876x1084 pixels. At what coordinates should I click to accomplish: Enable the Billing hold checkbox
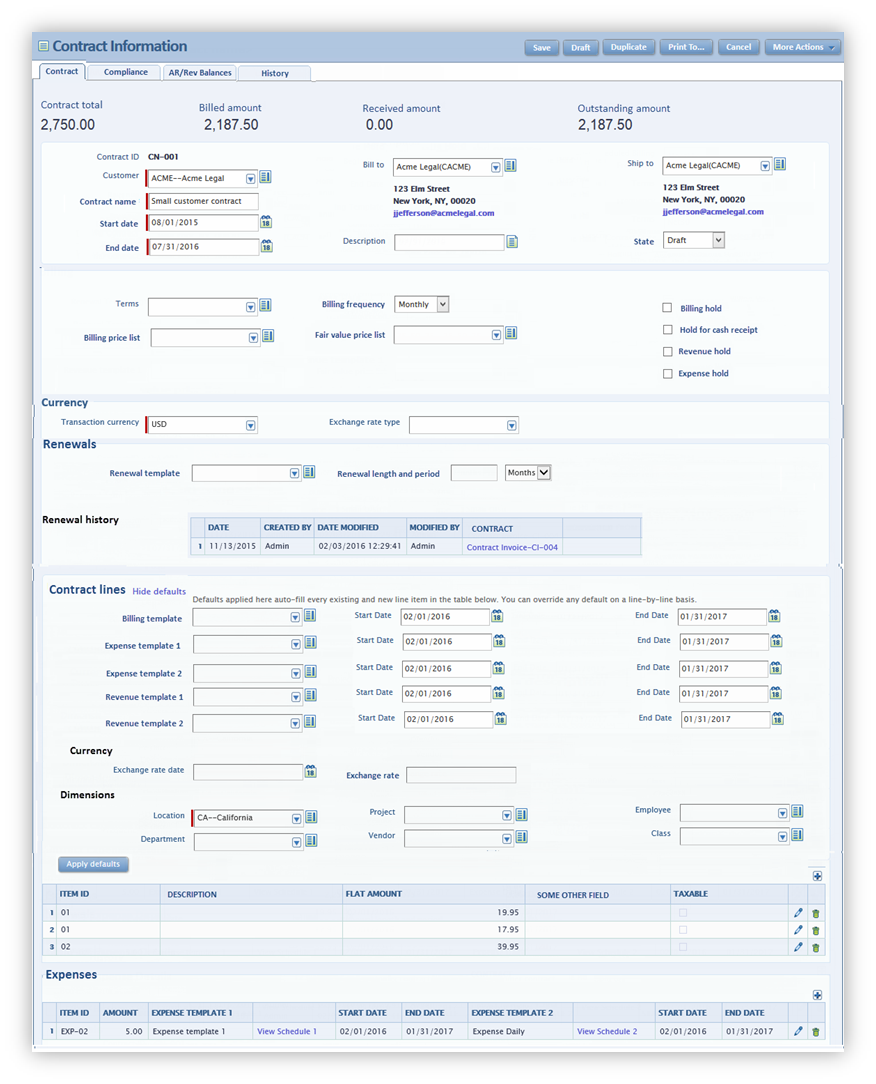coord(667,308)
